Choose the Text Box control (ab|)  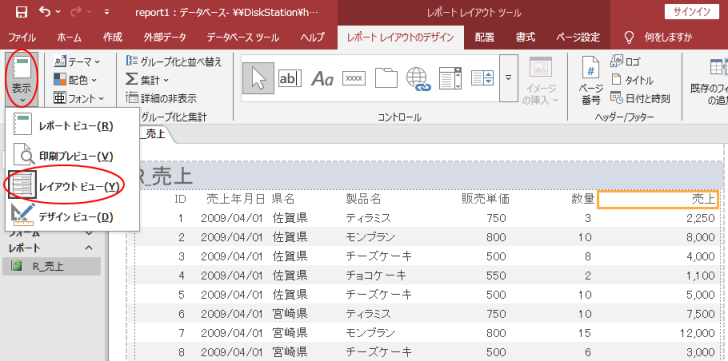tap(290, 78)
